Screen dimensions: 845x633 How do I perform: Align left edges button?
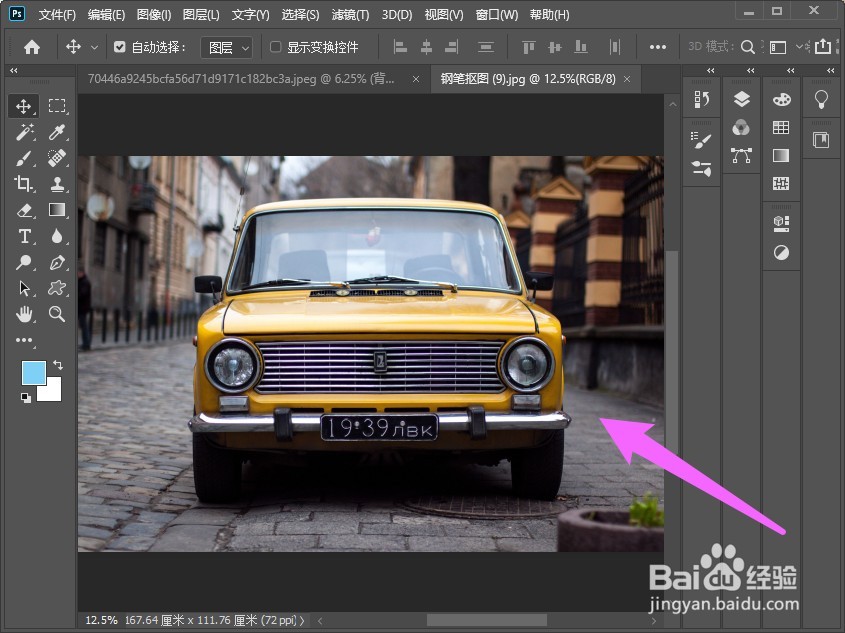click(400, 47)
